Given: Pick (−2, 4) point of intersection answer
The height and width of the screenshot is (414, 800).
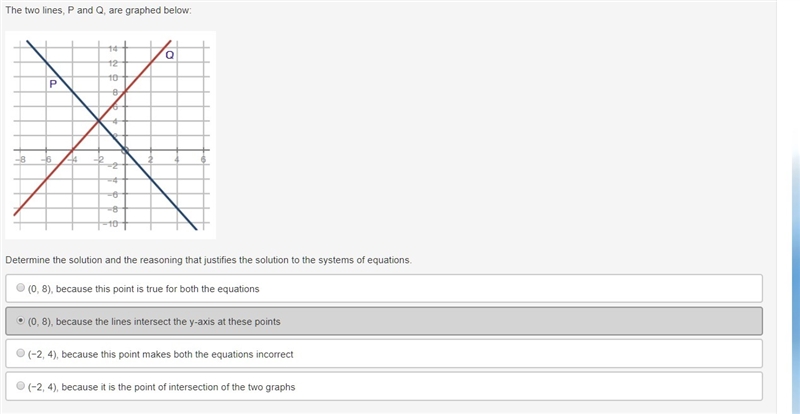Looking at the screenshot, I should tap(20, 386).
